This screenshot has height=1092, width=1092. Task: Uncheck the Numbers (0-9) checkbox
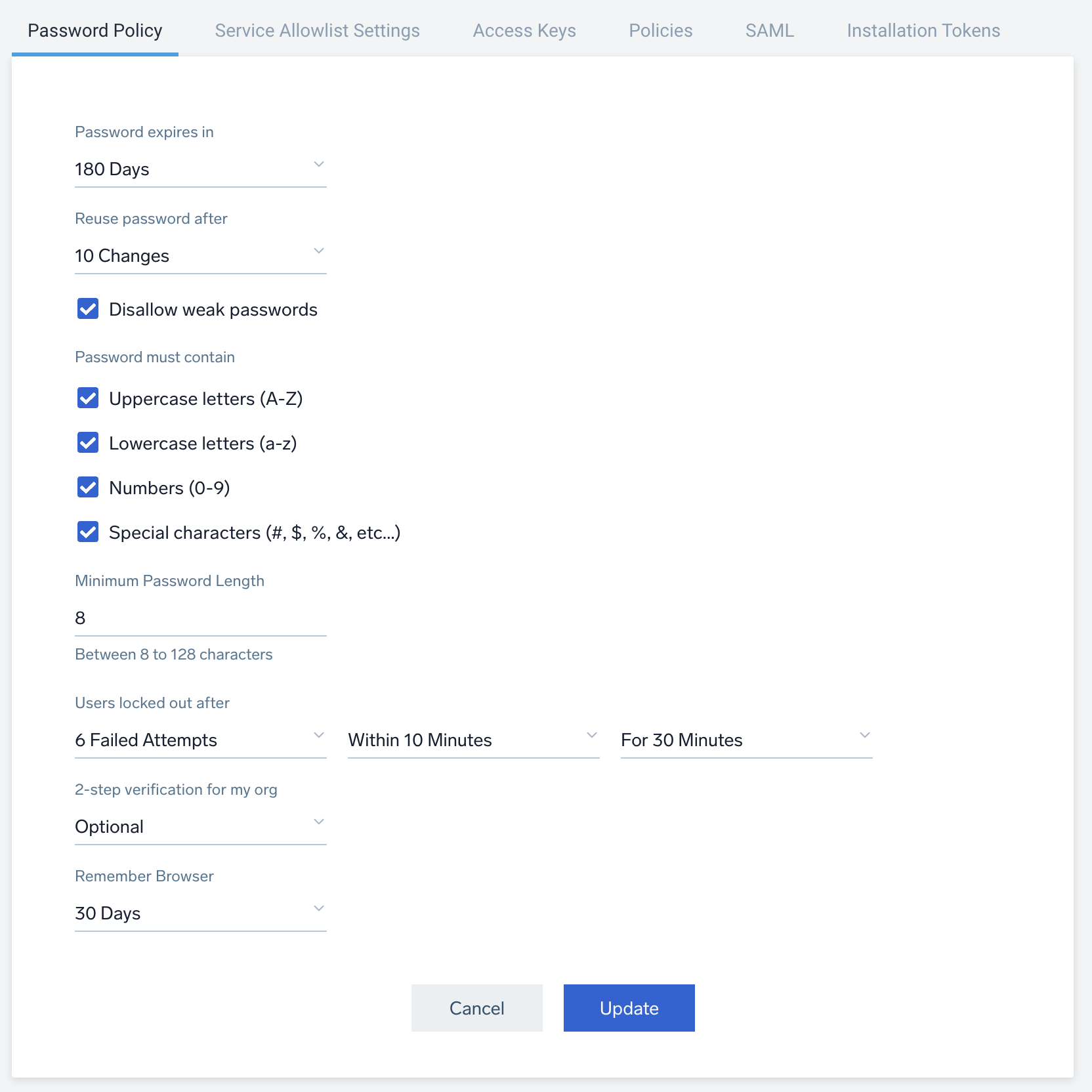pos(88,488)
